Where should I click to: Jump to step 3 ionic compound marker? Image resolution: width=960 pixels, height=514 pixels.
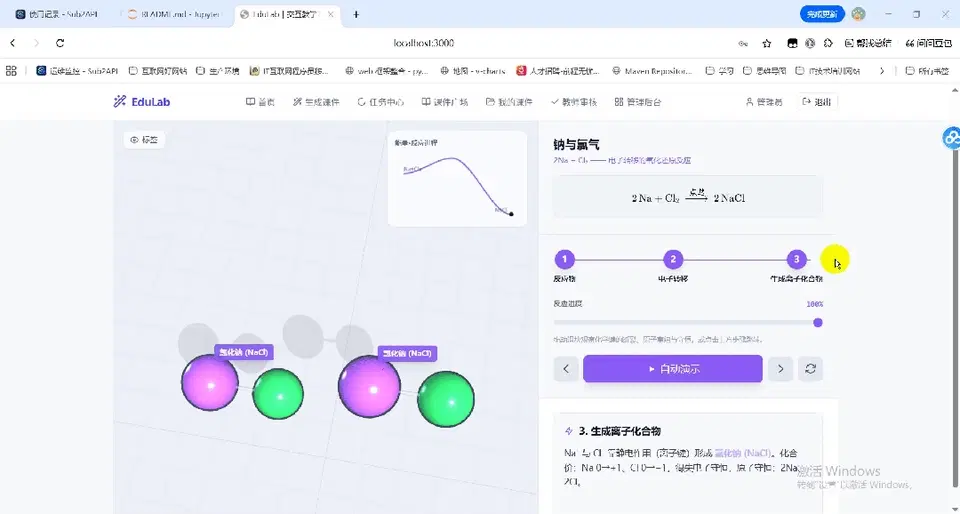pyautogui.click(x=796, y=259)
